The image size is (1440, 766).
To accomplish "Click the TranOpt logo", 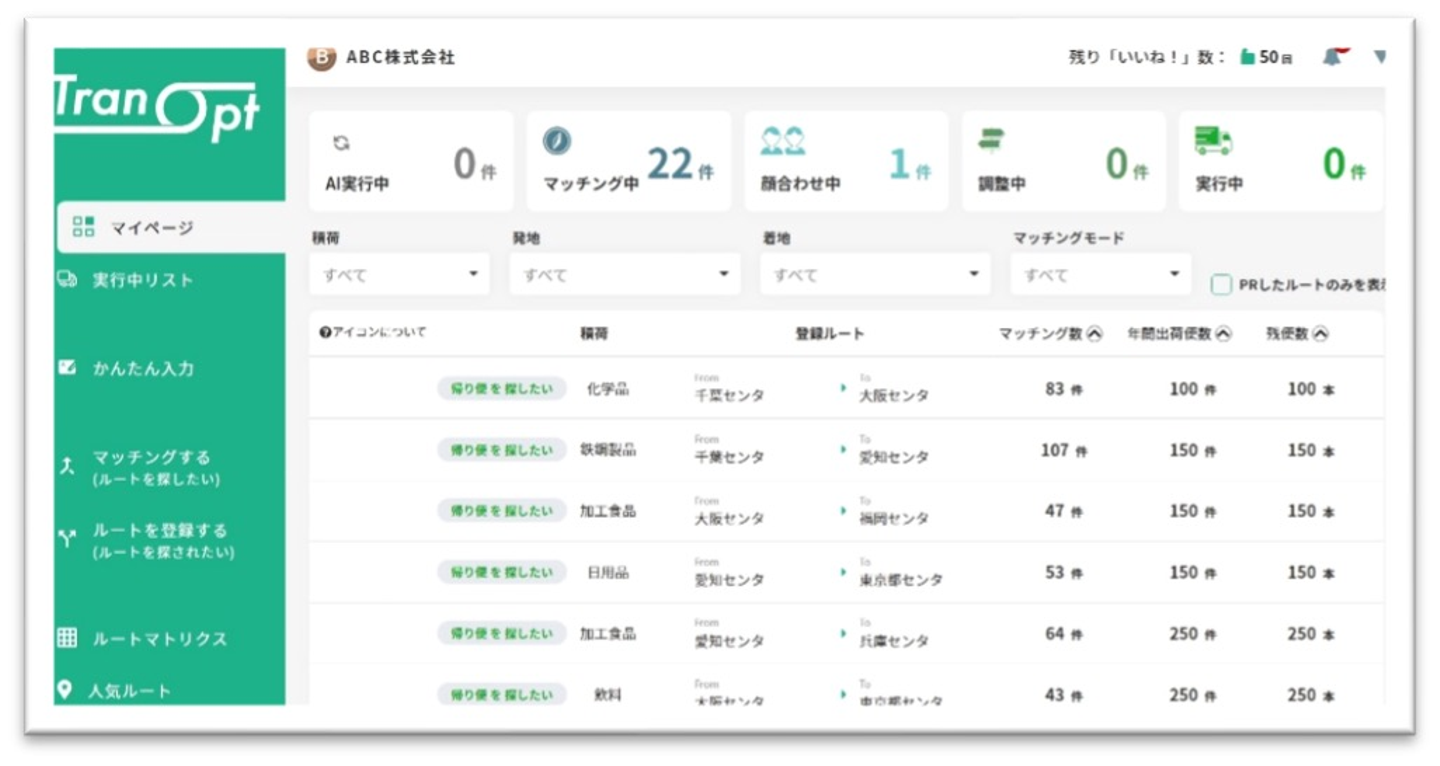I will click(x=157, y=109).
